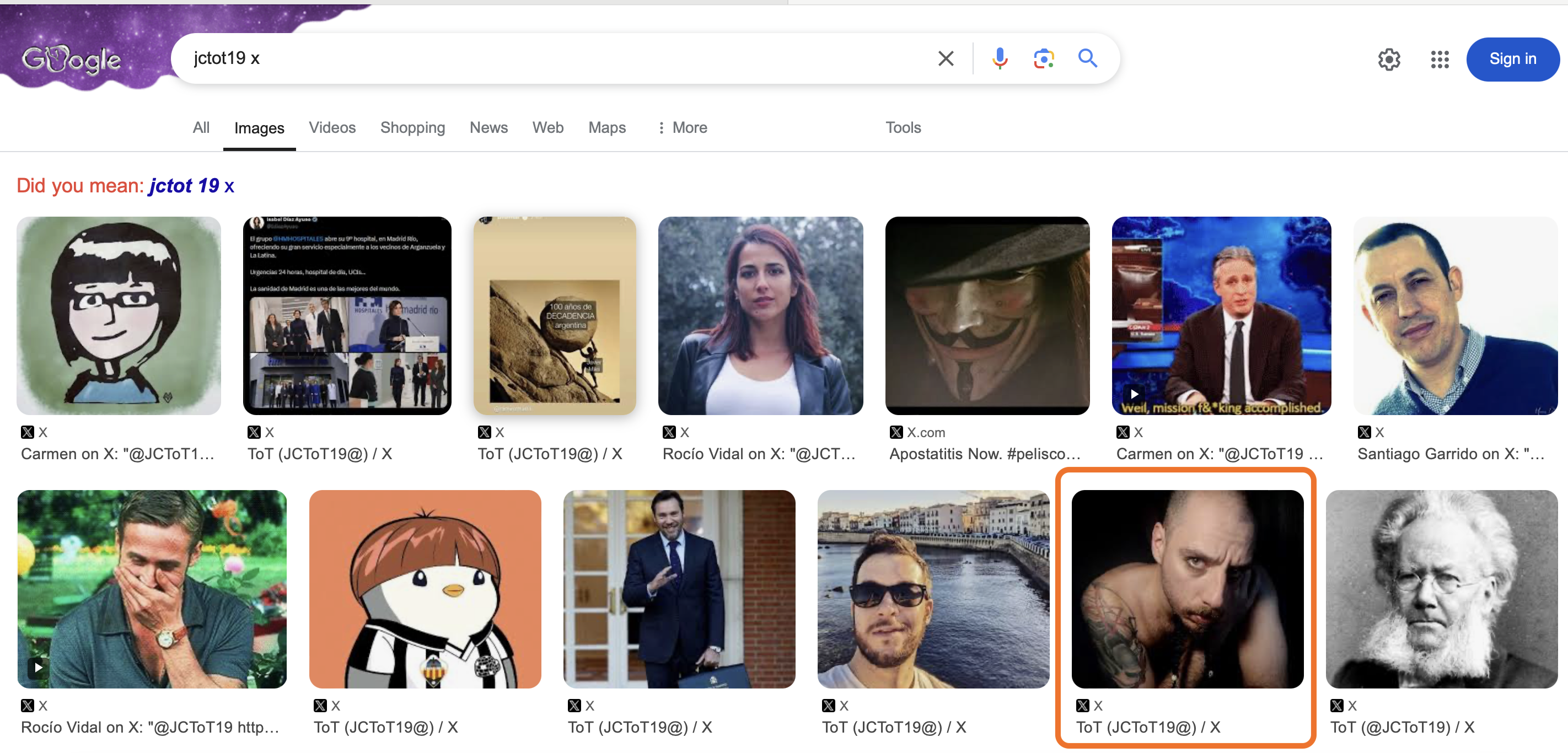Switch to the All results tab
This screenshot has height=753, width=1568.
click(x=201, y=128)
